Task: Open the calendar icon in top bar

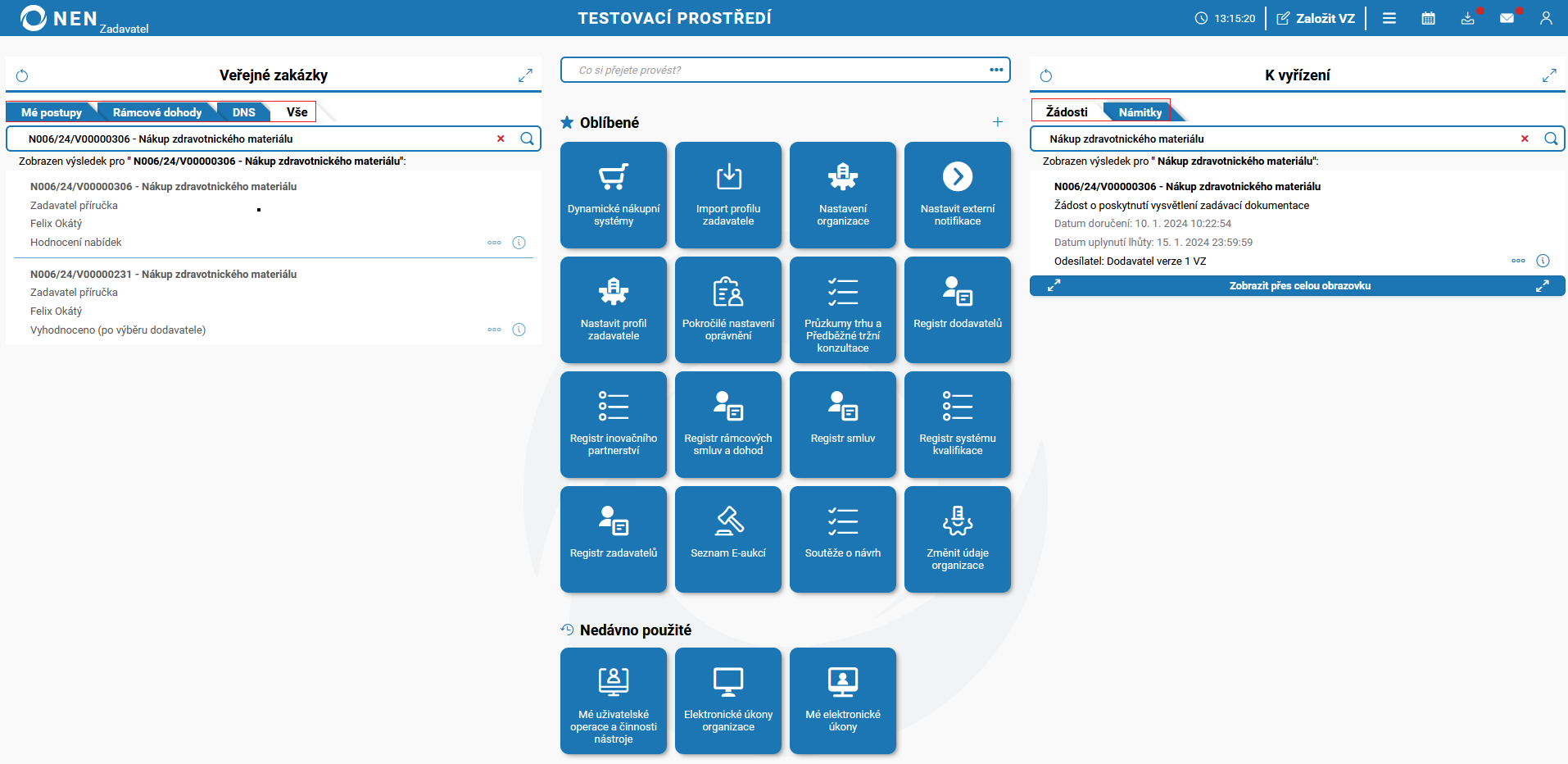Action: (1428, 18)
